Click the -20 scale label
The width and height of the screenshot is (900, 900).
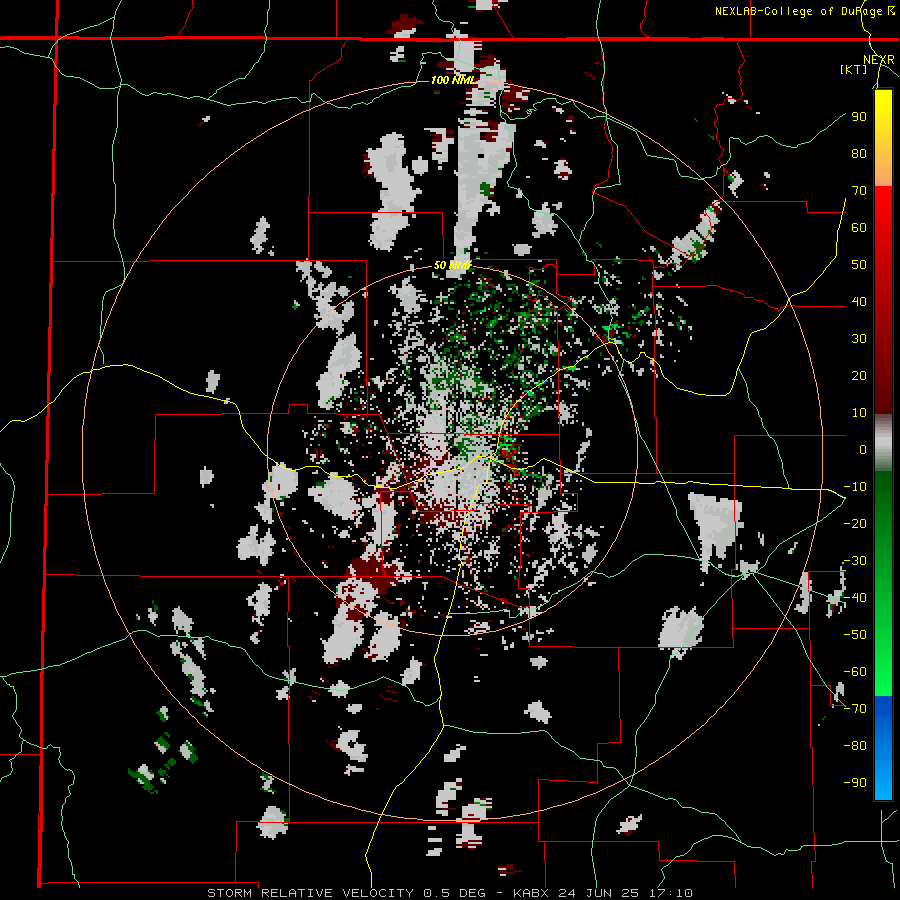(x=855, y=523)
